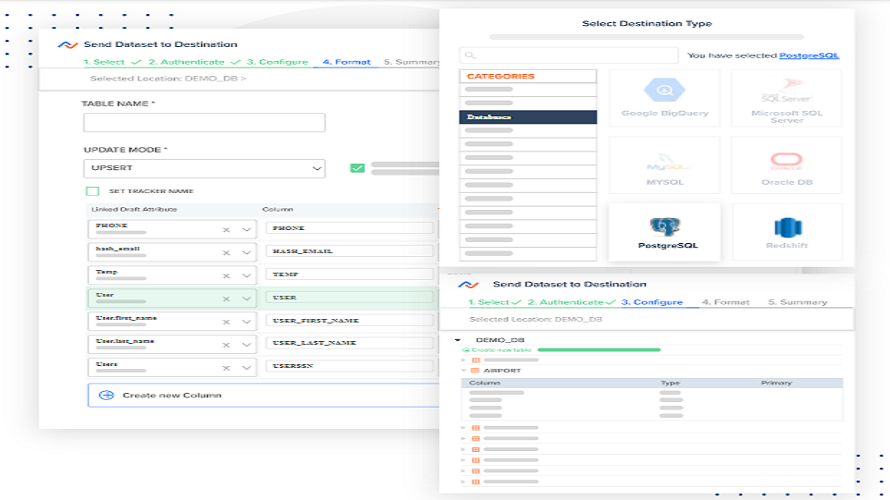Click the search magnifier icon
This screenshot has width=890, height=500.
pos(469,55)
